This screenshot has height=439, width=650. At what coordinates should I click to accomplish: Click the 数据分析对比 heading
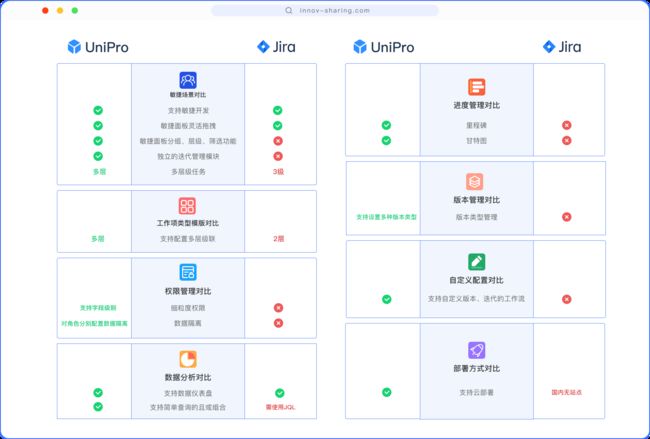click(x=188, y=378)
